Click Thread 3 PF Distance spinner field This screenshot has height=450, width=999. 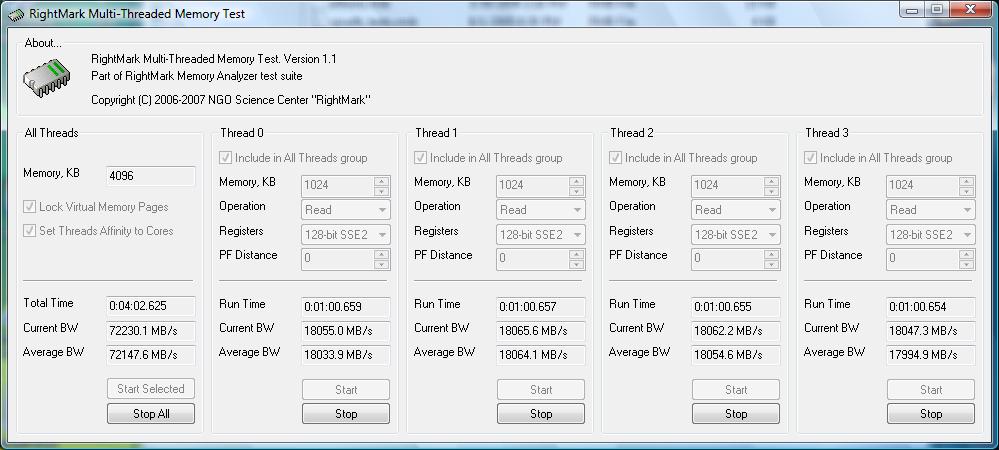(930, 258)
